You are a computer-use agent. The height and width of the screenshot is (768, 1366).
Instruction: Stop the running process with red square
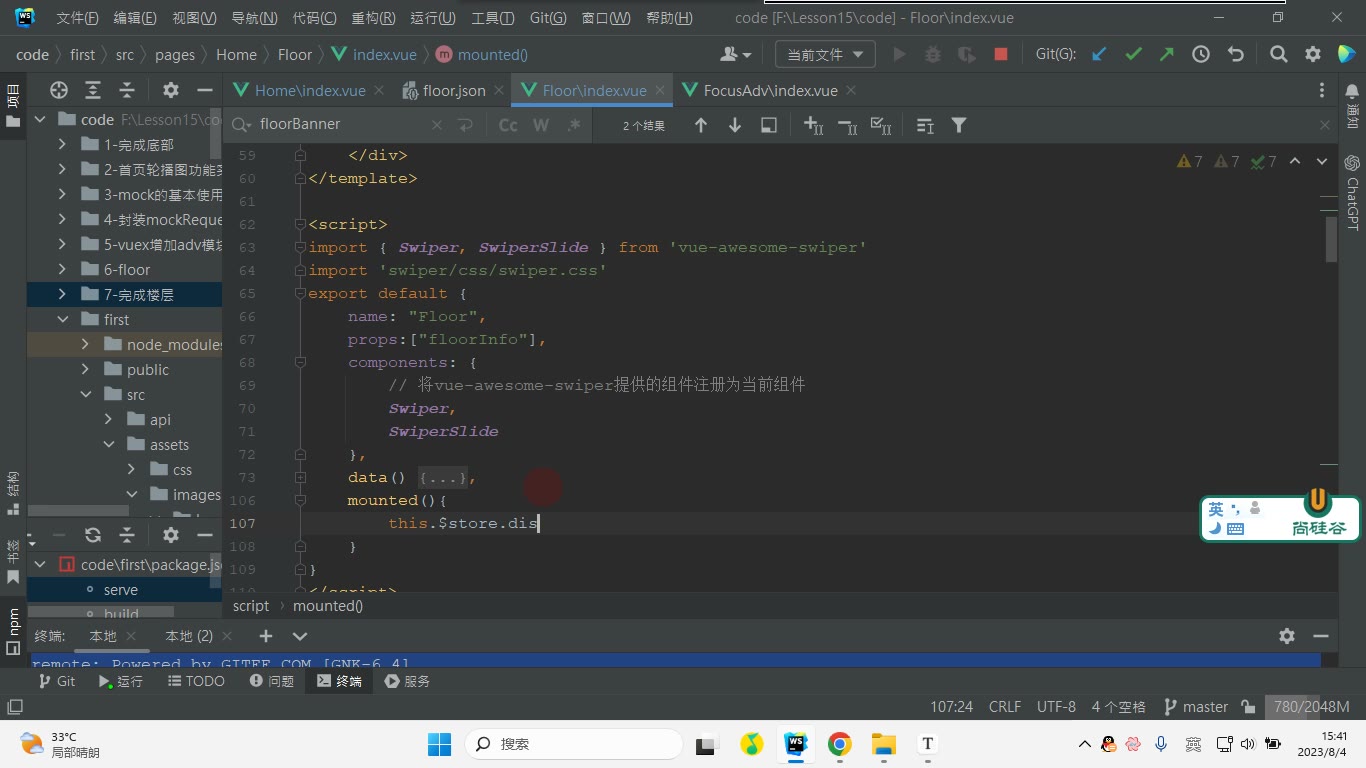(1000, 55)
